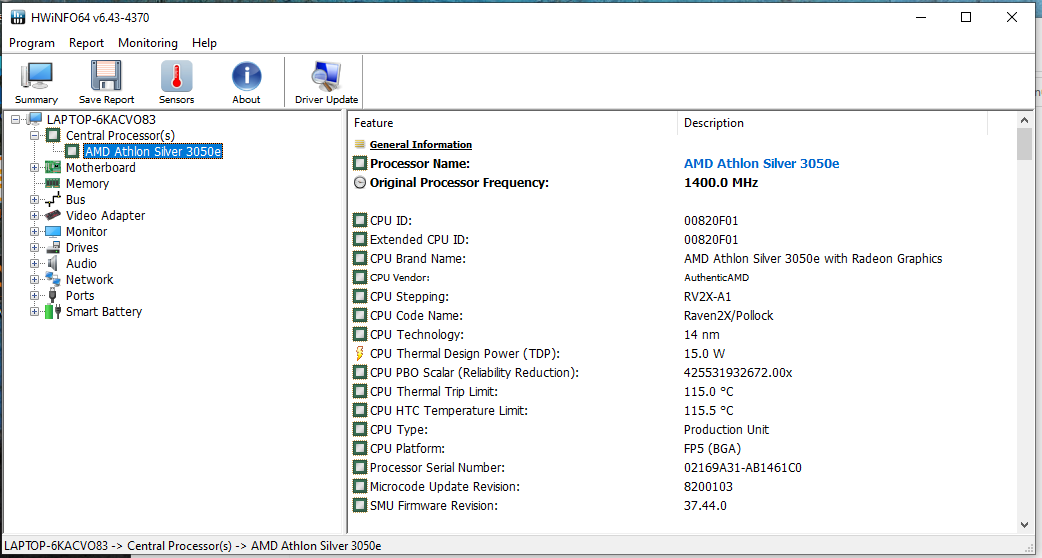Screen dimensions: 1042x558
Task: Click the vertical scrollbar thumb
Action: (1024, 144)
